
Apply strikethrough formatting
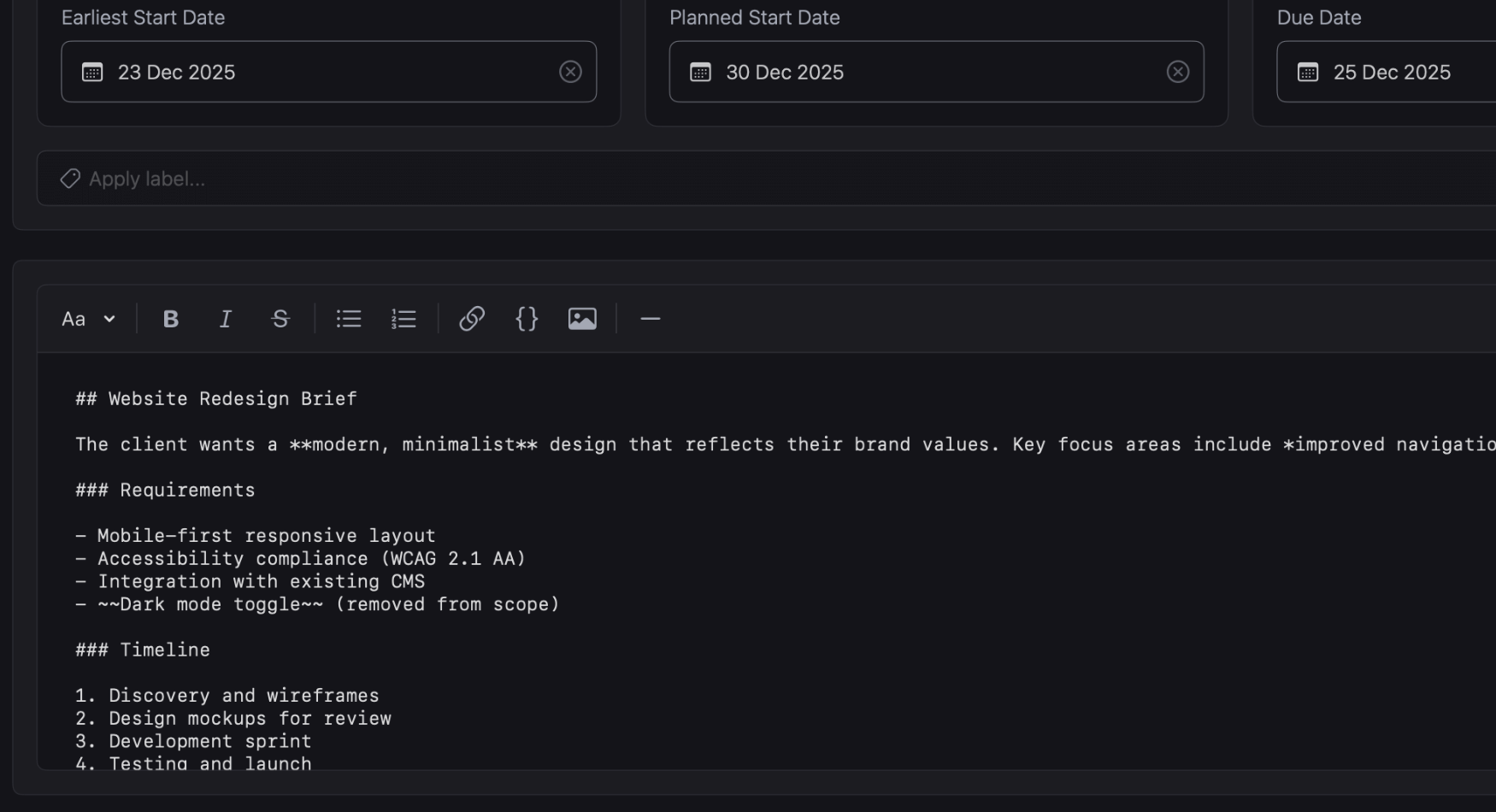coord(280,319)
